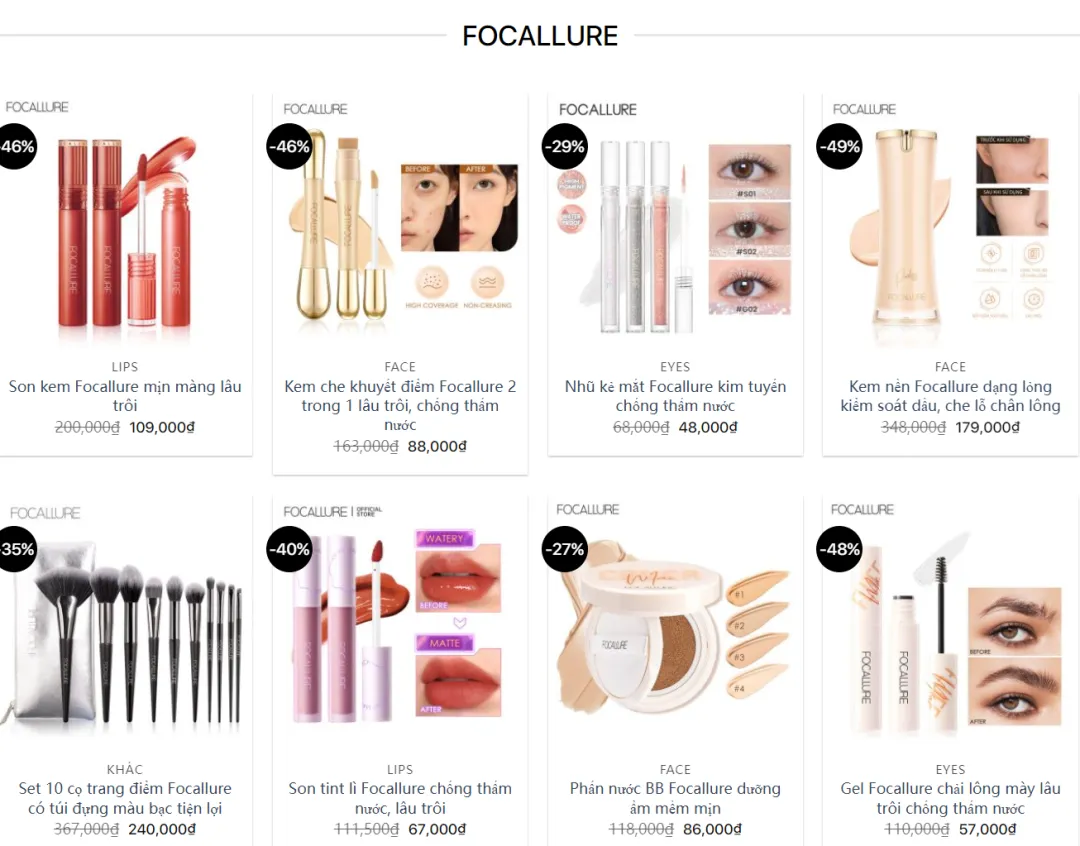Click the -46% badge on the concealer product
This screenshot has height=846, width=1080.
click(x=289, y=146)
